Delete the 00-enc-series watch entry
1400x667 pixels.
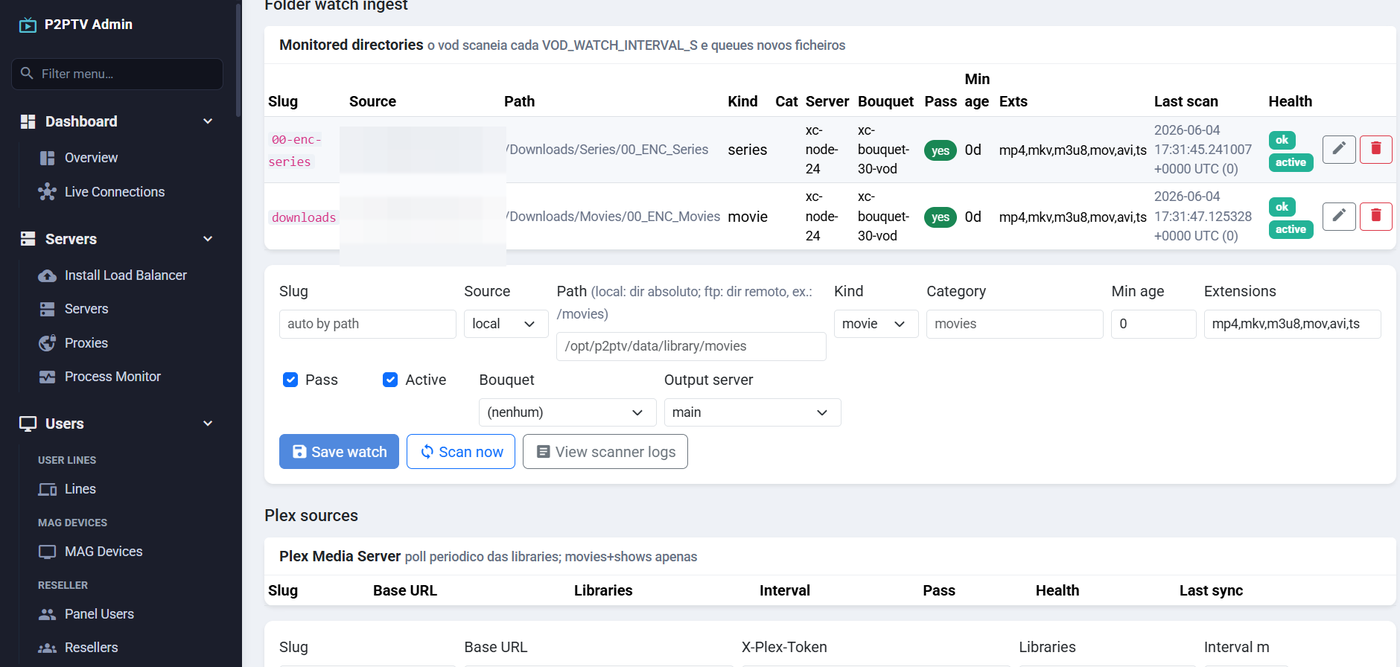tap(1376, 149)
